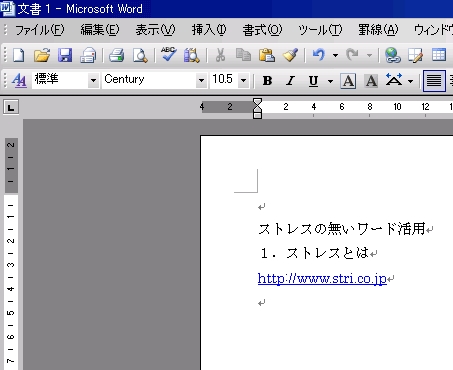Toggle bold formatting
453x370 pixels.
267,81
